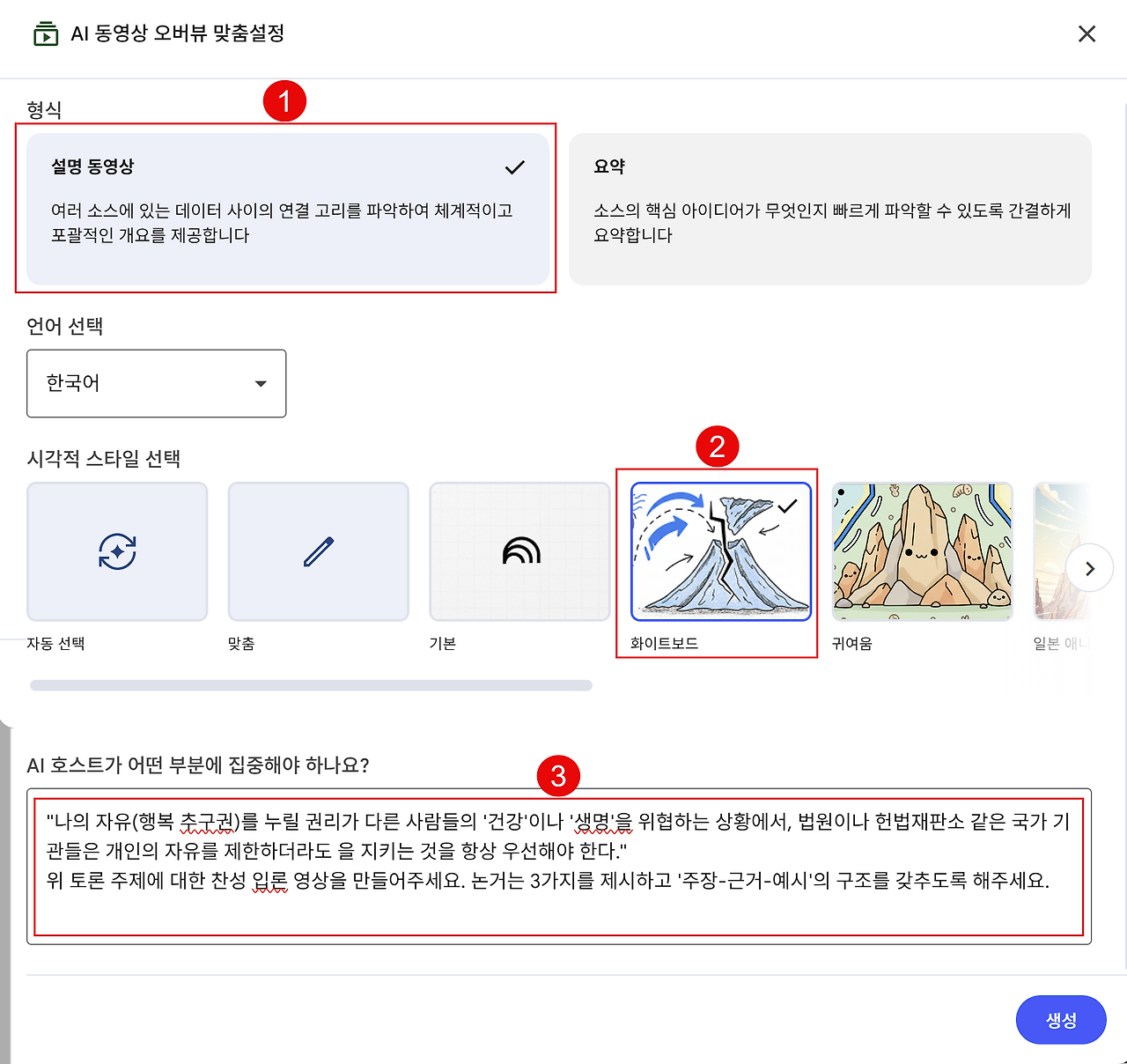
Task: Pick the 귀여움 cute mountains style
Action: [922, 551]
